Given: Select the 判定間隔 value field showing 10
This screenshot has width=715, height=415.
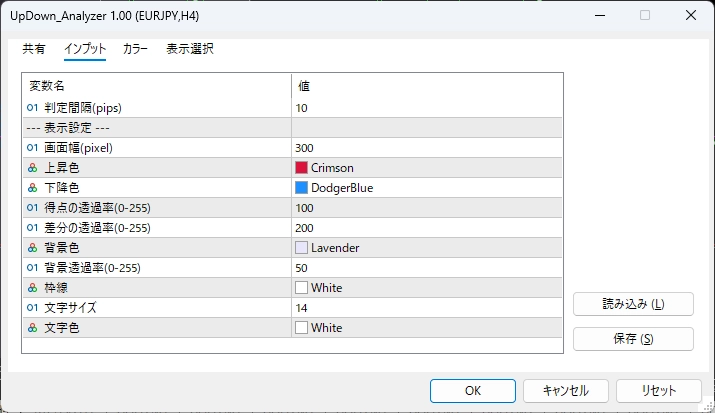Looking at the screenshot, I should 425,108.
